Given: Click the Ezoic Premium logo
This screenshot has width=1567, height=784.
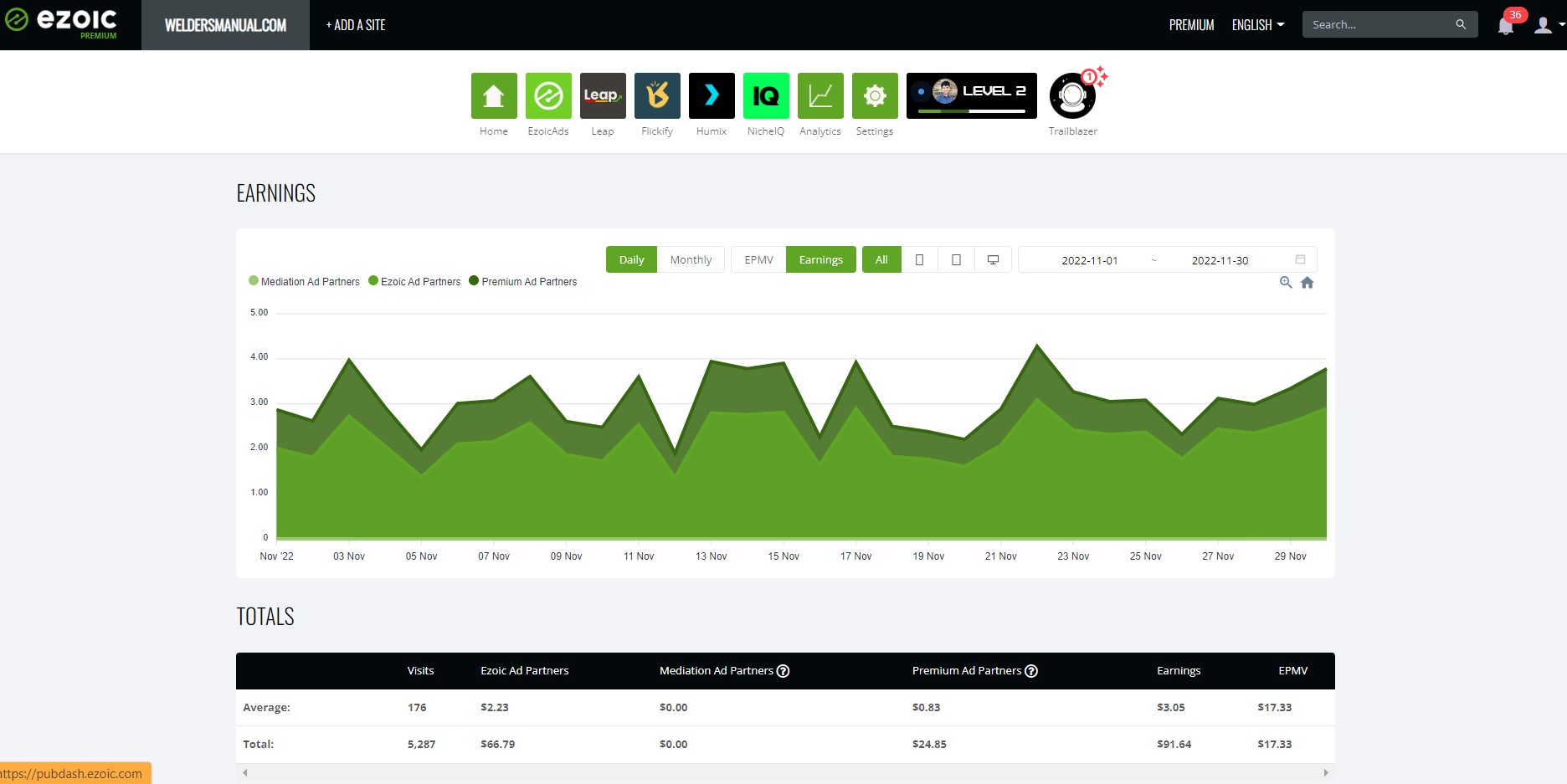Looking at the screenshot, I should 62,23.
